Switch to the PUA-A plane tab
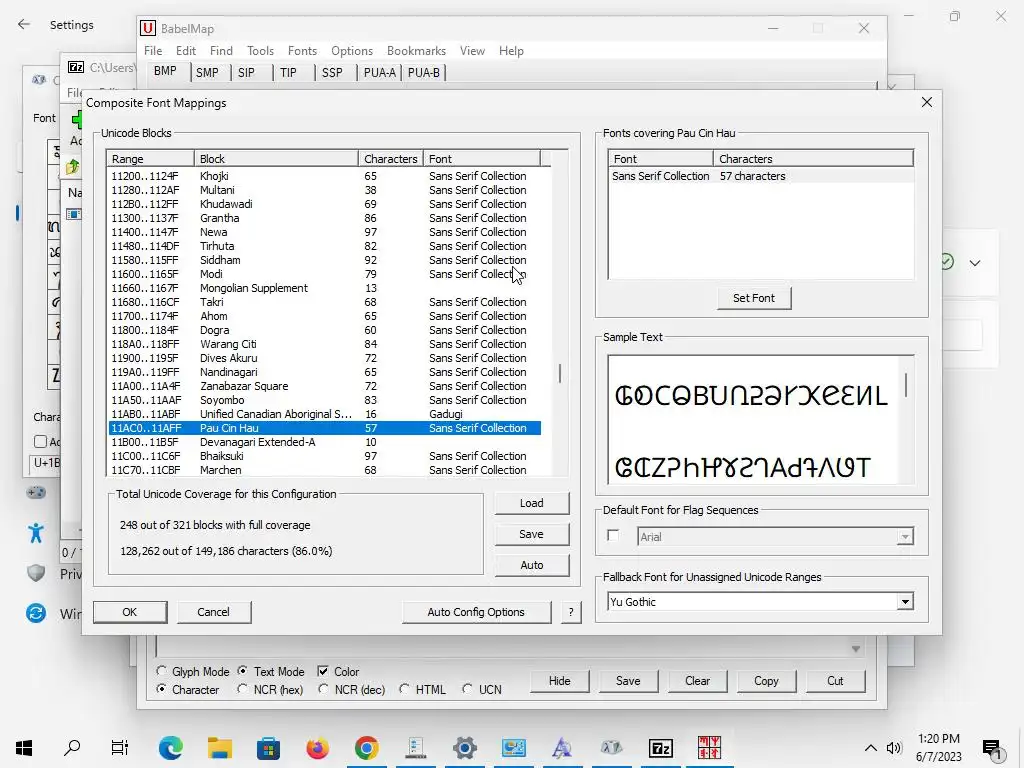Viewport: 1024px width, 768px height. (x=380, y=72)
